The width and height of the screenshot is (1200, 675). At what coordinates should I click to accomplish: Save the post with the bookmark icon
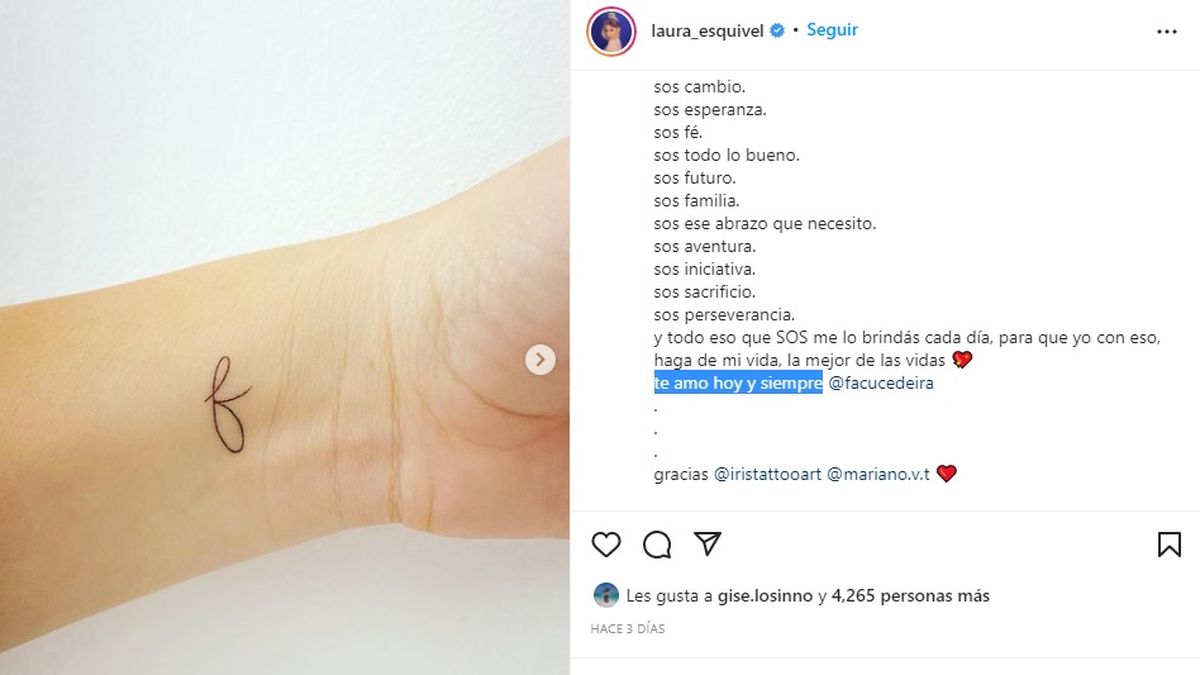click(x=1169, y=544)
